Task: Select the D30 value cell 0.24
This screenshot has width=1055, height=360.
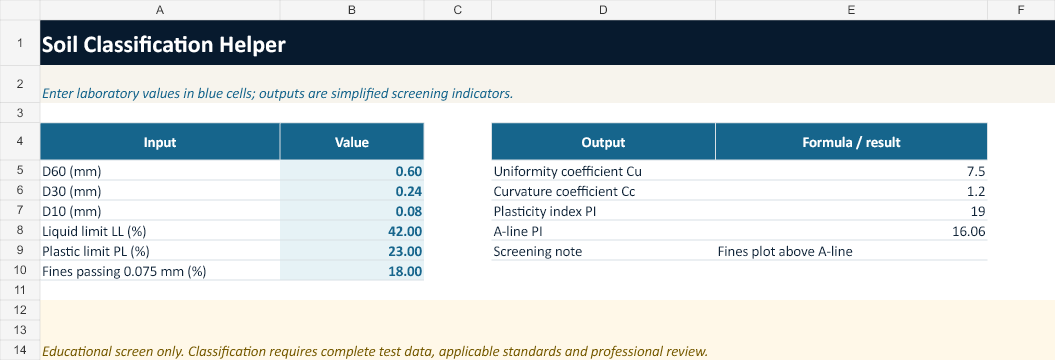Action: (352, 191)
